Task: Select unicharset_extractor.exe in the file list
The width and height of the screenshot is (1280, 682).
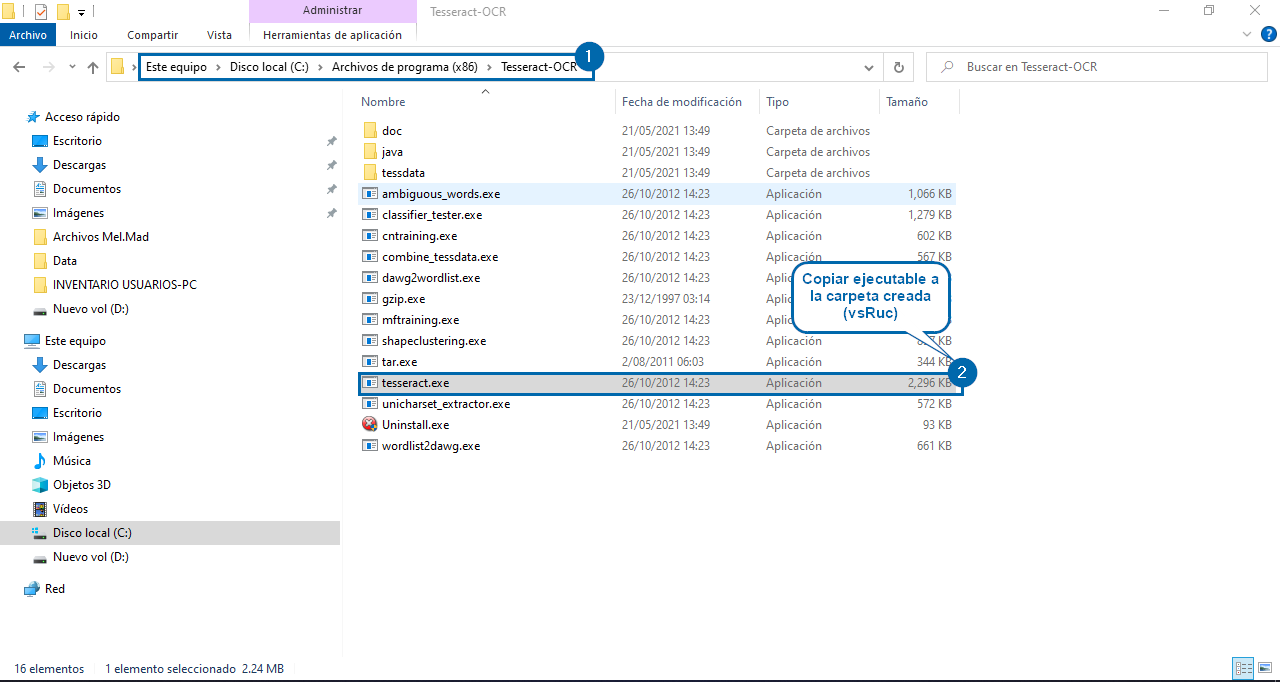Action: (657, 404)
